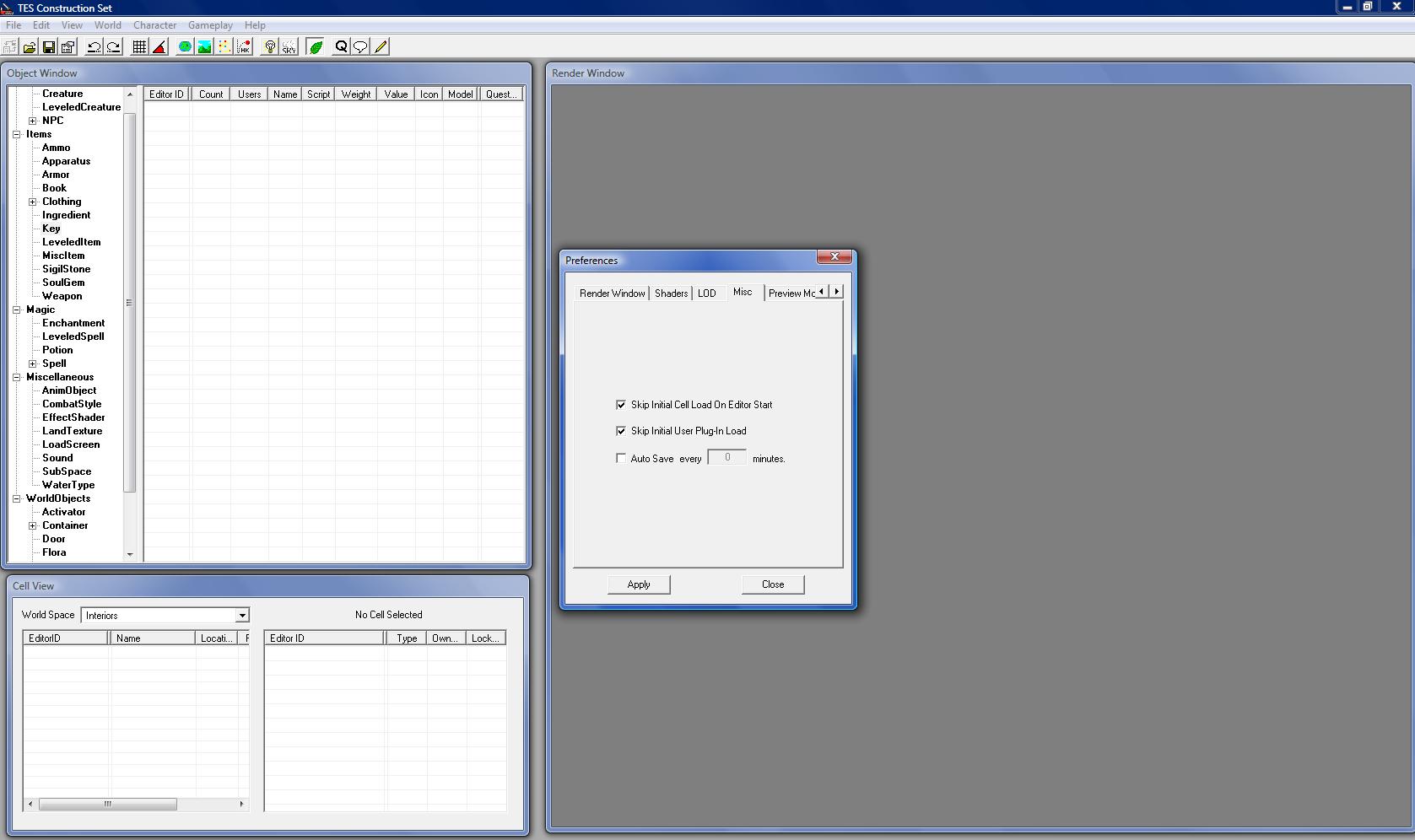Open world testing globe icon
1415x840 pixels.
click(185, 47)
